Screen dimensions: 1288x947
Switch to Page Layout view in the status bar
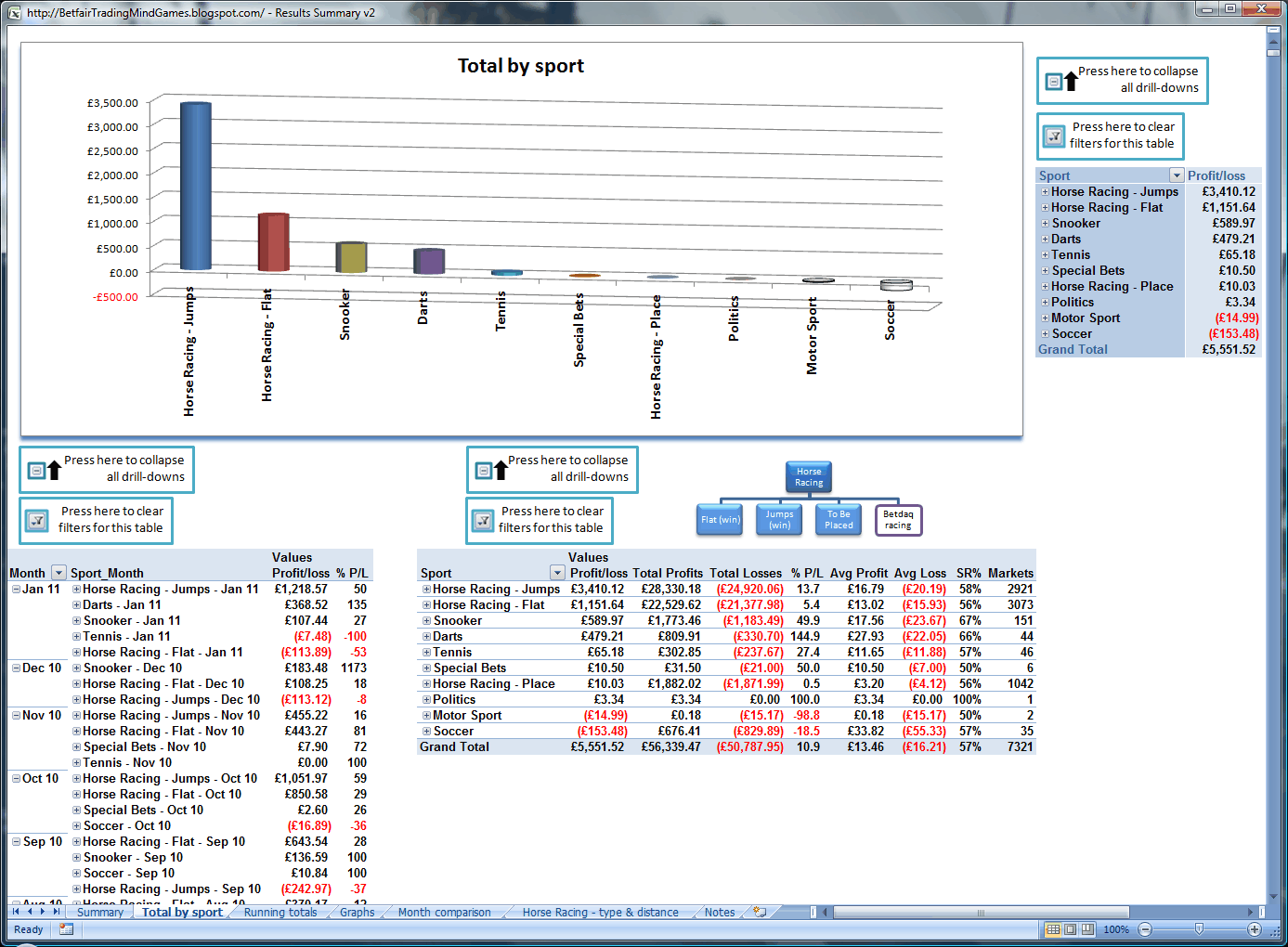(1070, 929)
